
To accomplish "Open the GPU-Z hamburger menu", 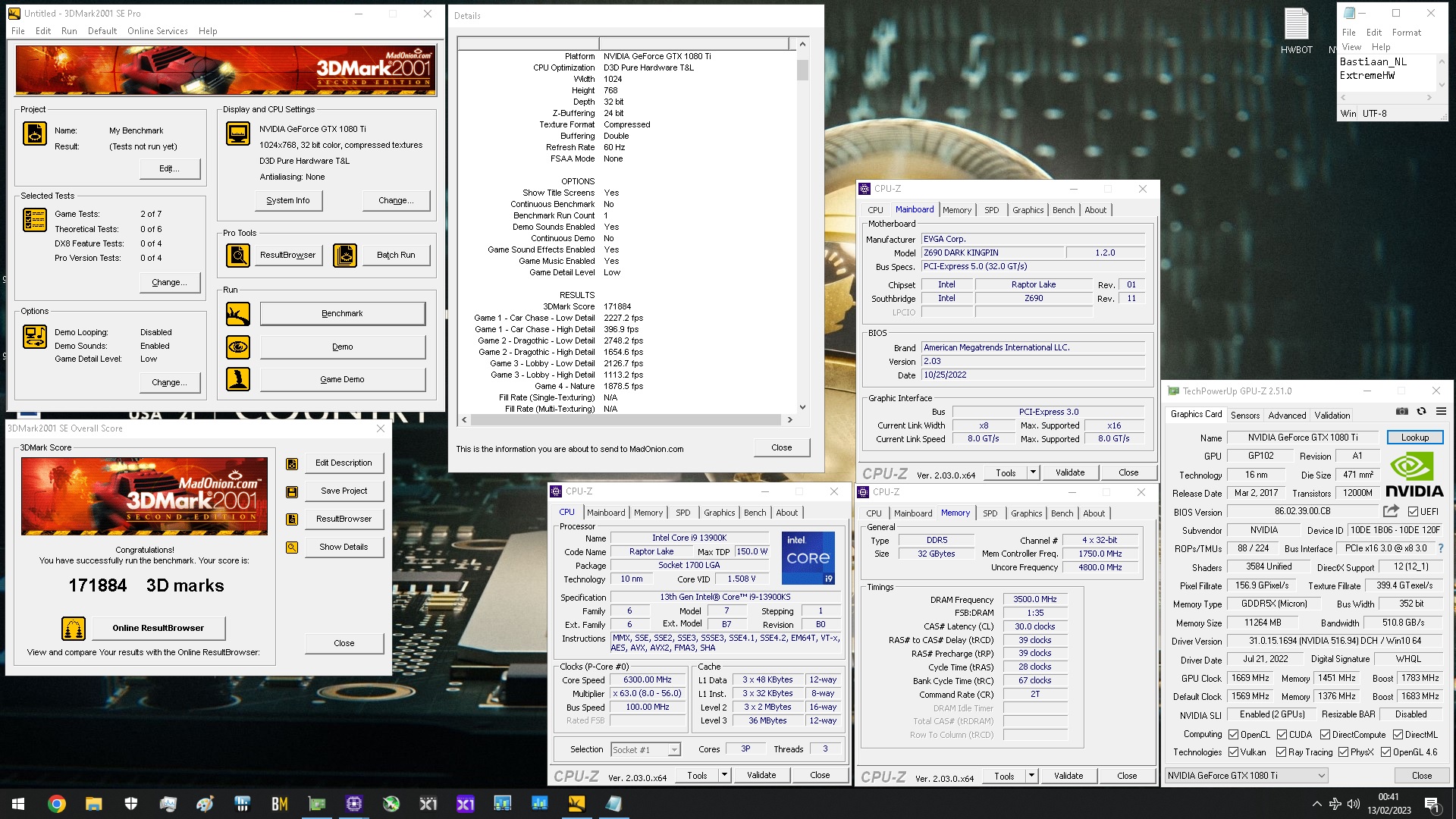I will click(x=1441, y=411).
